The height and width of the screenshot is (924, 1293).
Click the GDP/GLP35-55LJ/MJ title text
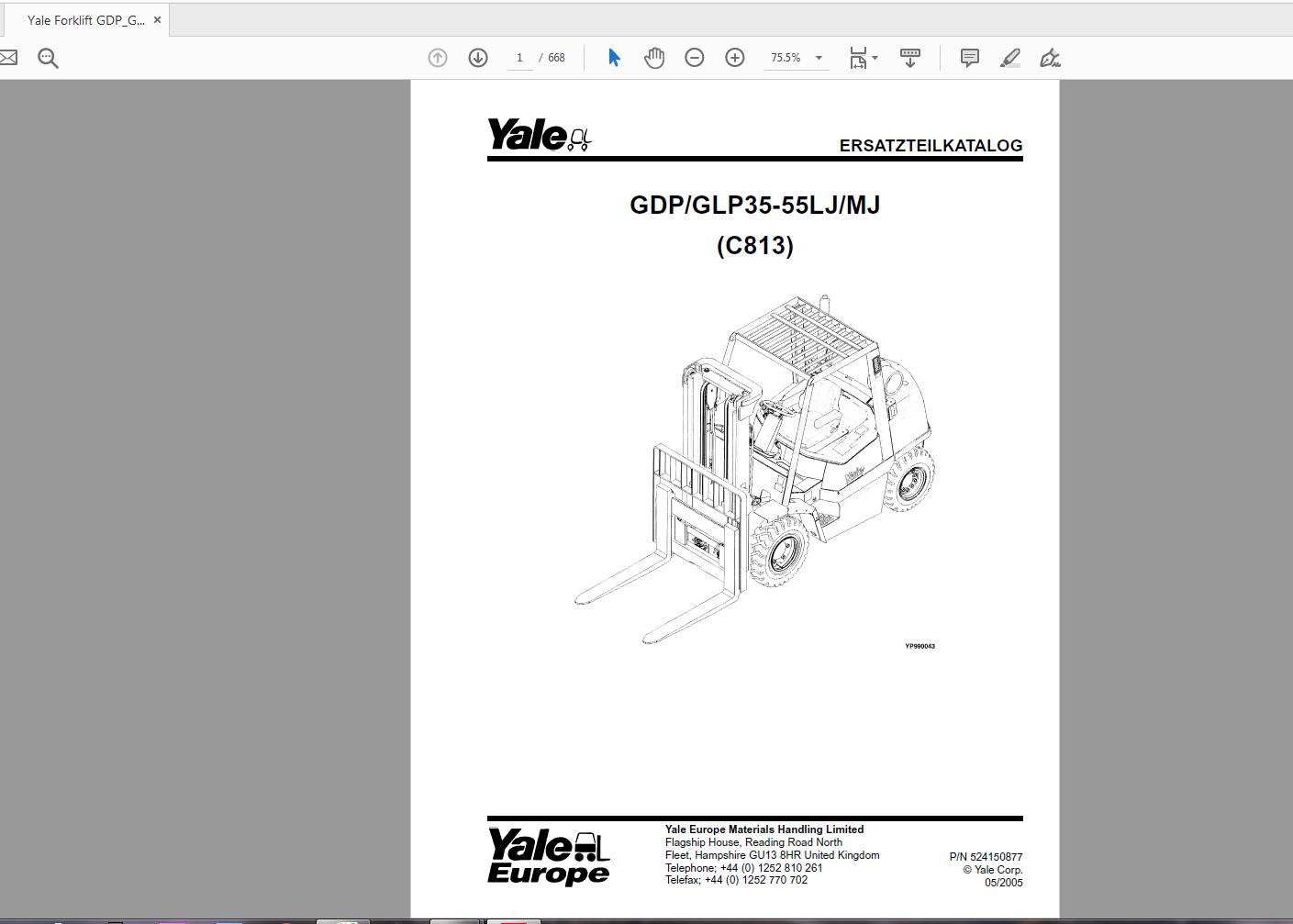point(754,205)
